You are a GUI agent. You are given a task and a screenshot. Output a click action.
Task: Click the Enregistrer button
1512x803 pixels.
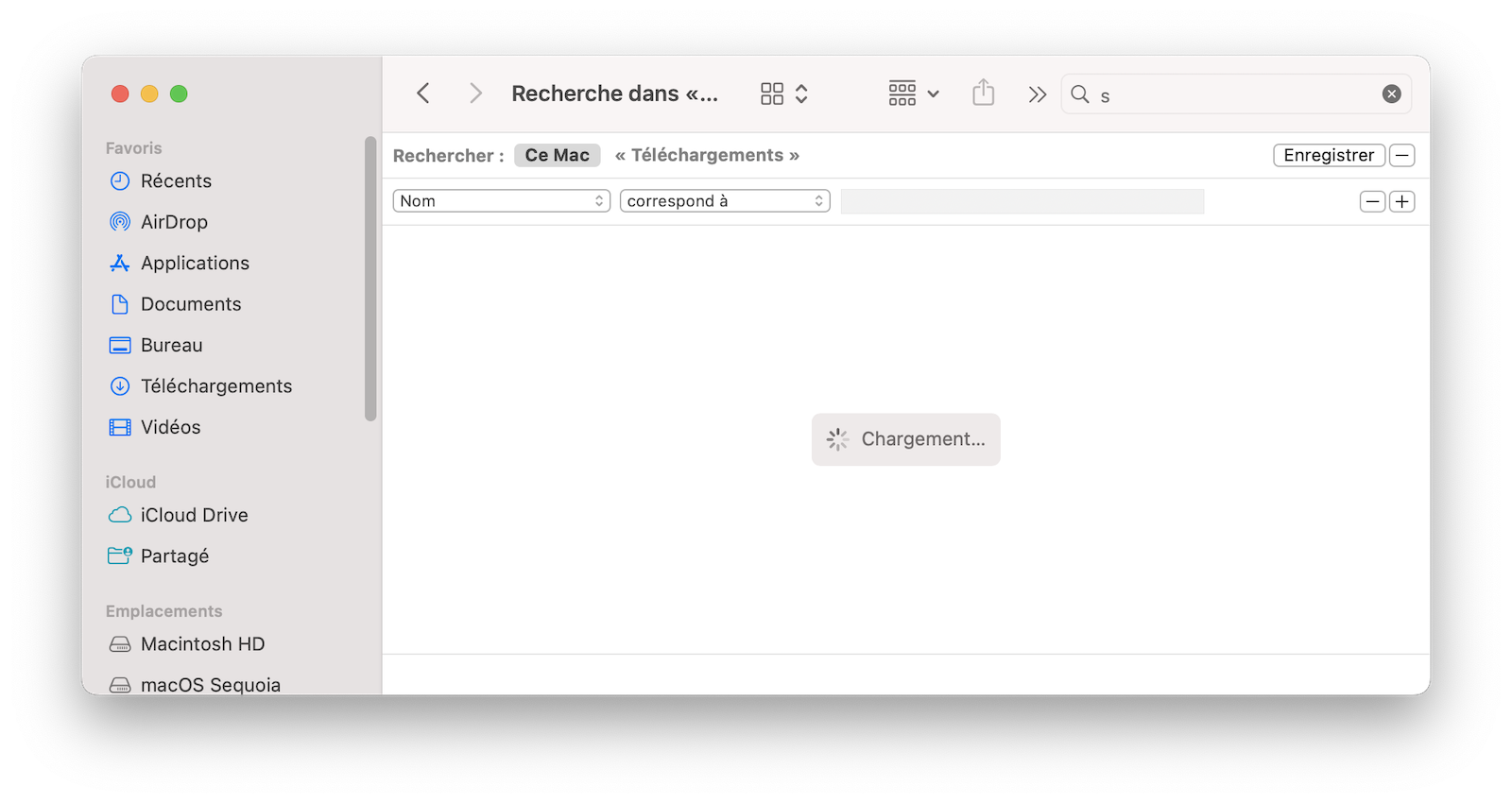click(1329, 155)
